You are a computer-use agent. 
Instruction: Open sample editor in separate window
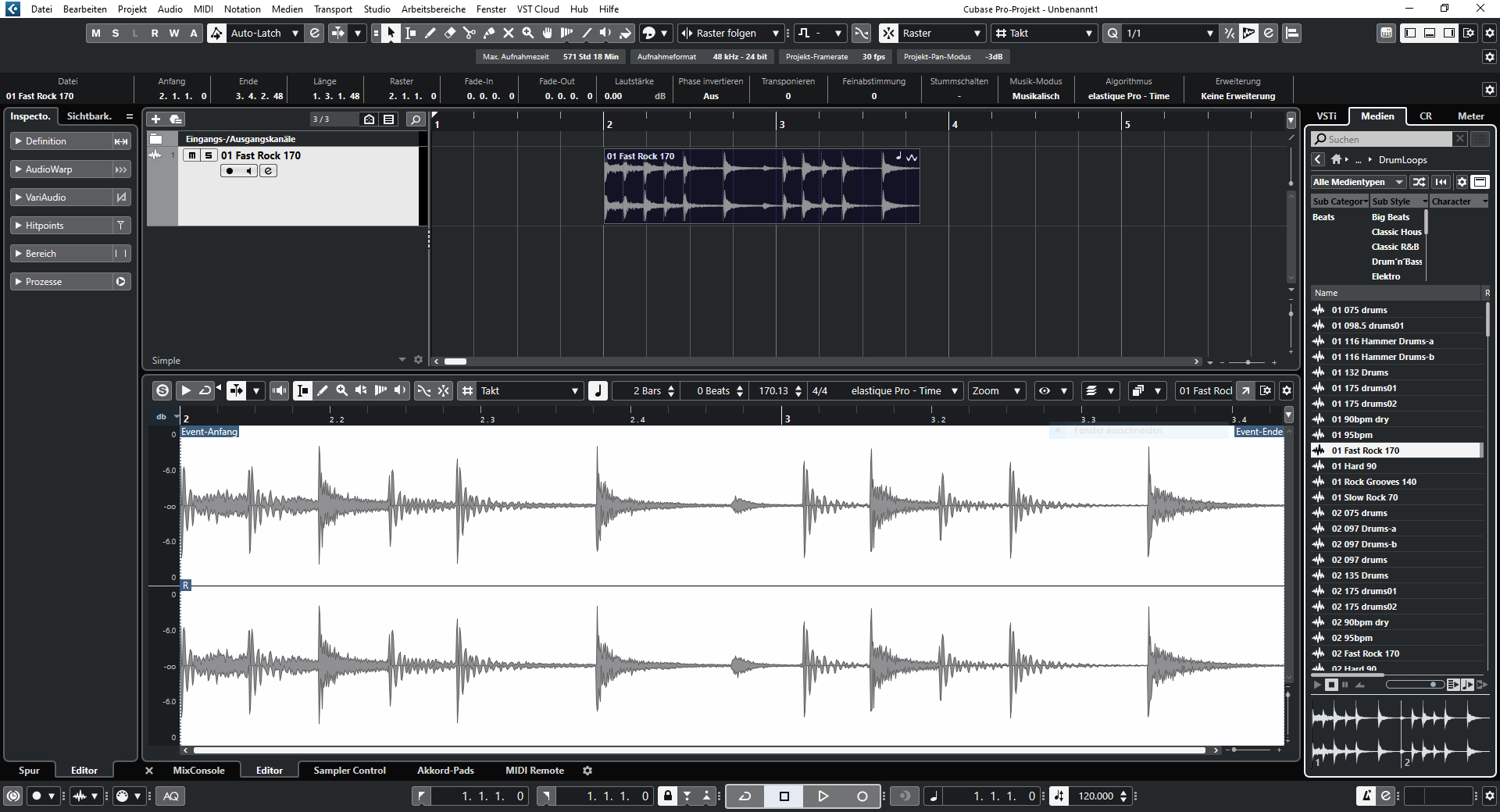click(x=1245, y=390)
